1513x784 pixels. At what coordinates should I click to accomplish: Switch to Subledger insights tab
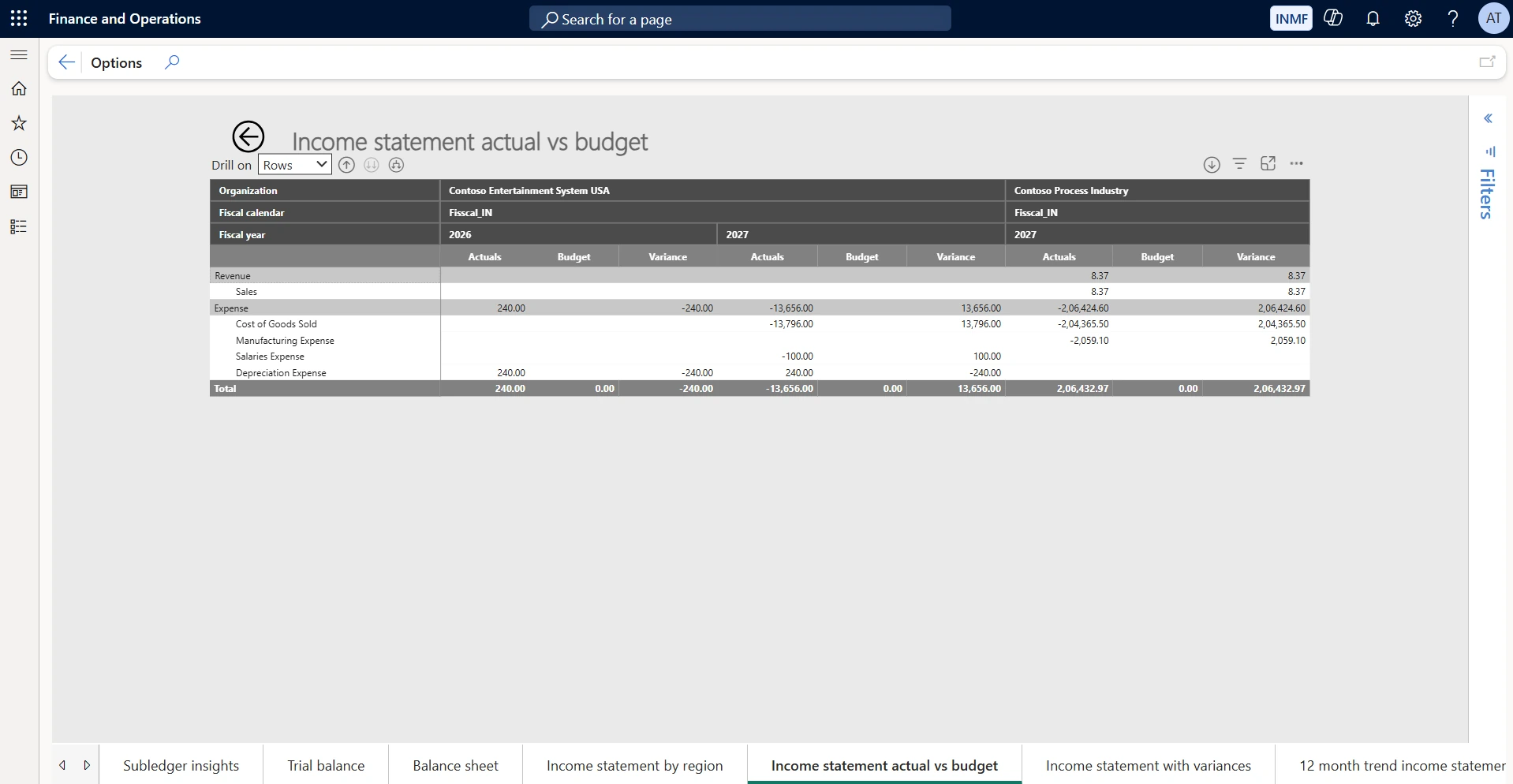point(181,765)
